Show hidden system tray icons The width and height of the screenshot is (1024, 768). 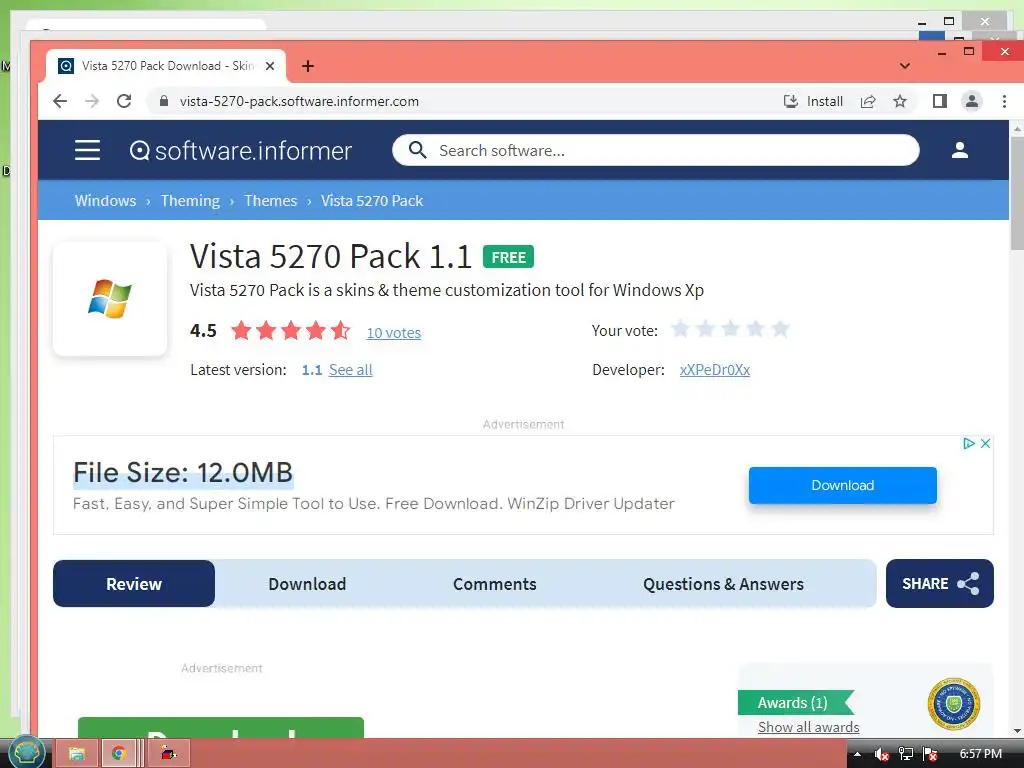[x=857, y=754]
